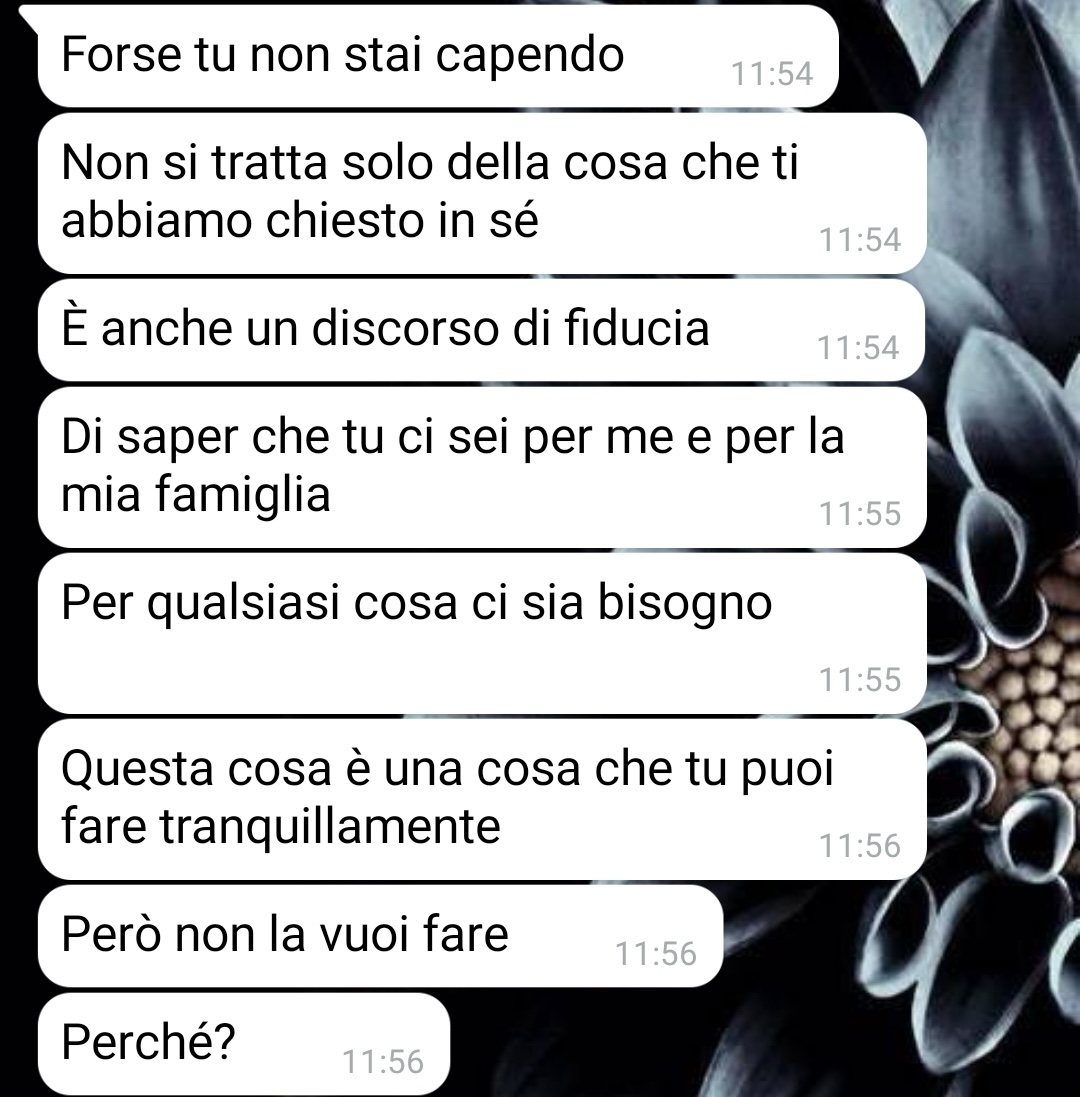Viewport: 1080px width, 1097px height.
Task: Click the word 'famiglia' in the message
Action: pyautogui.click(x=241, y=495)
